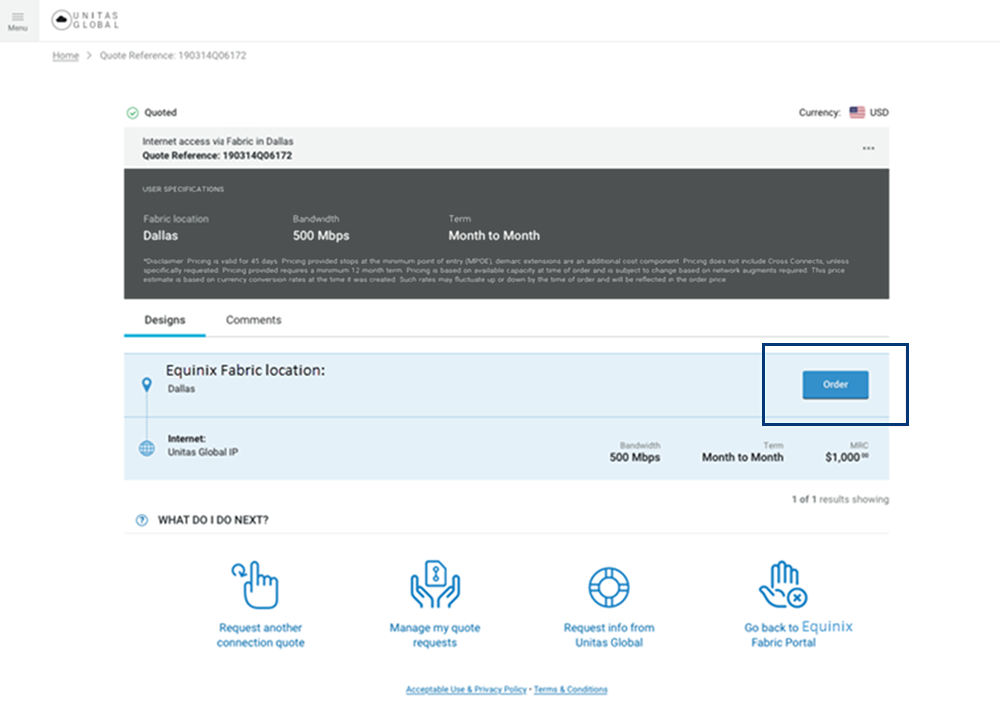1000x717 pixels.
Task: Click the Request another connection quote hand icon
Action: point(255,585)
